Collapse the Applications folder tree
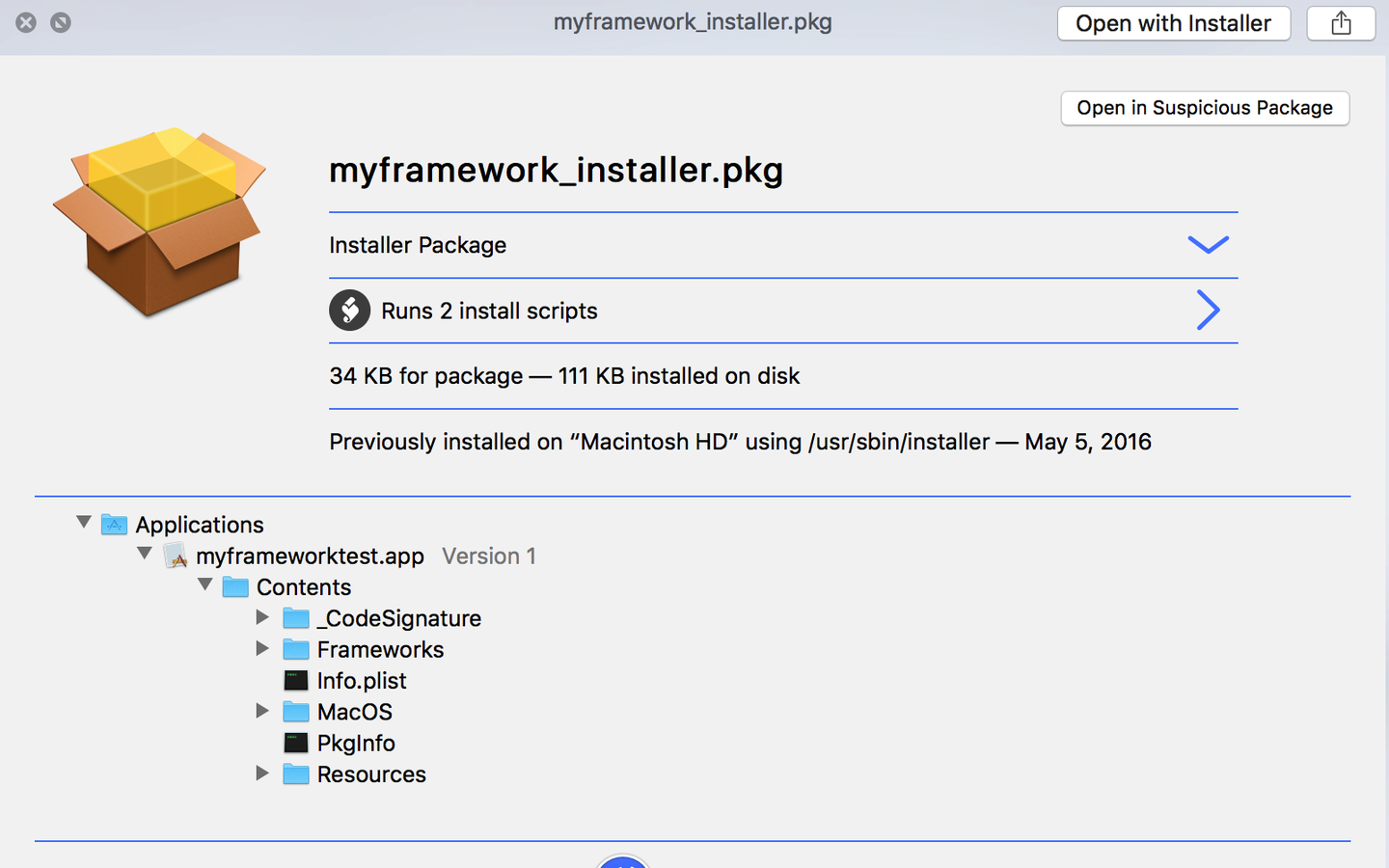The width and height of the screenshot is (1389, 868). (84, 523)
